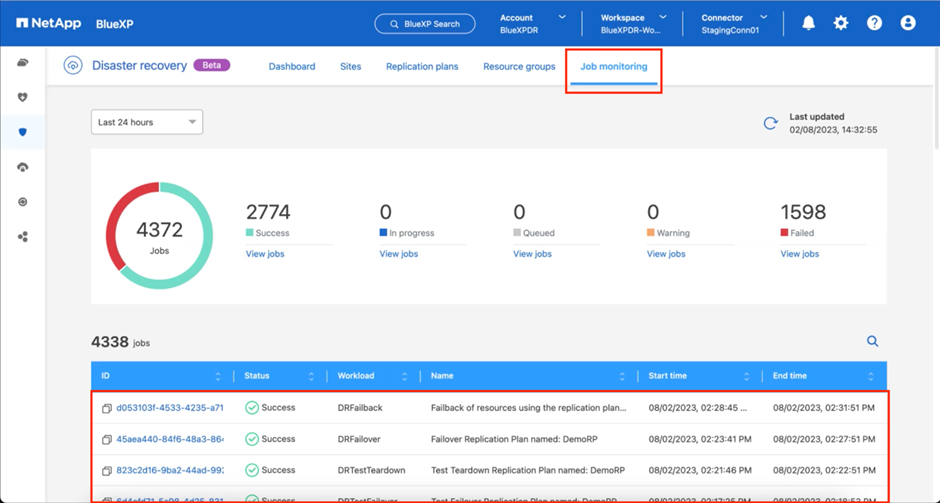Expand the Last 24 hours dropdown
This screenshot has height=503, width=940.
pos(147,122)
